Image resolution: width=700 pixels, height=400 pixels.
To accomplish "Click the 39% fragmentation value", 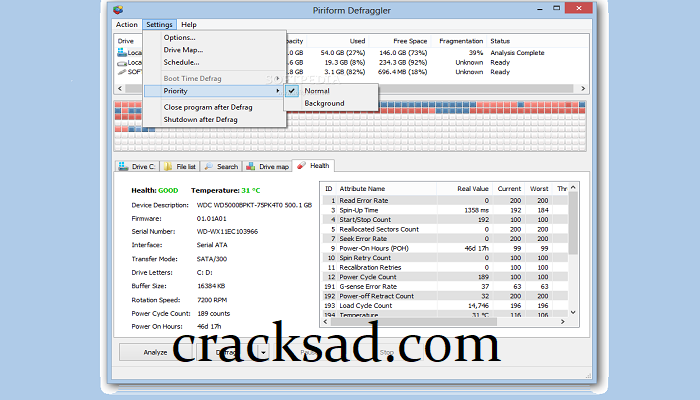I will [476, 53].
